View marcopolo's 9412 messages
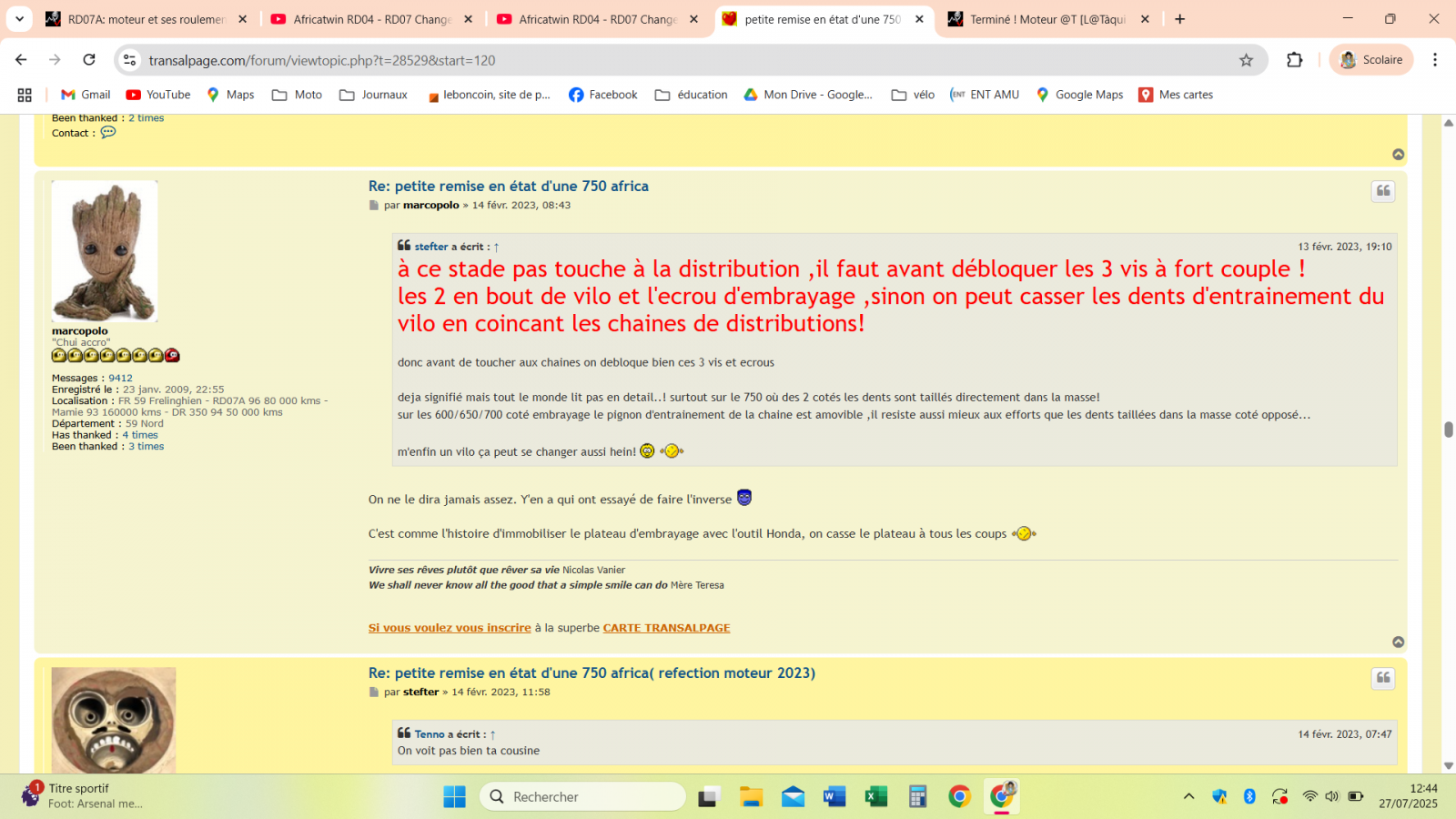1456x819 pixels. [120, 378]
